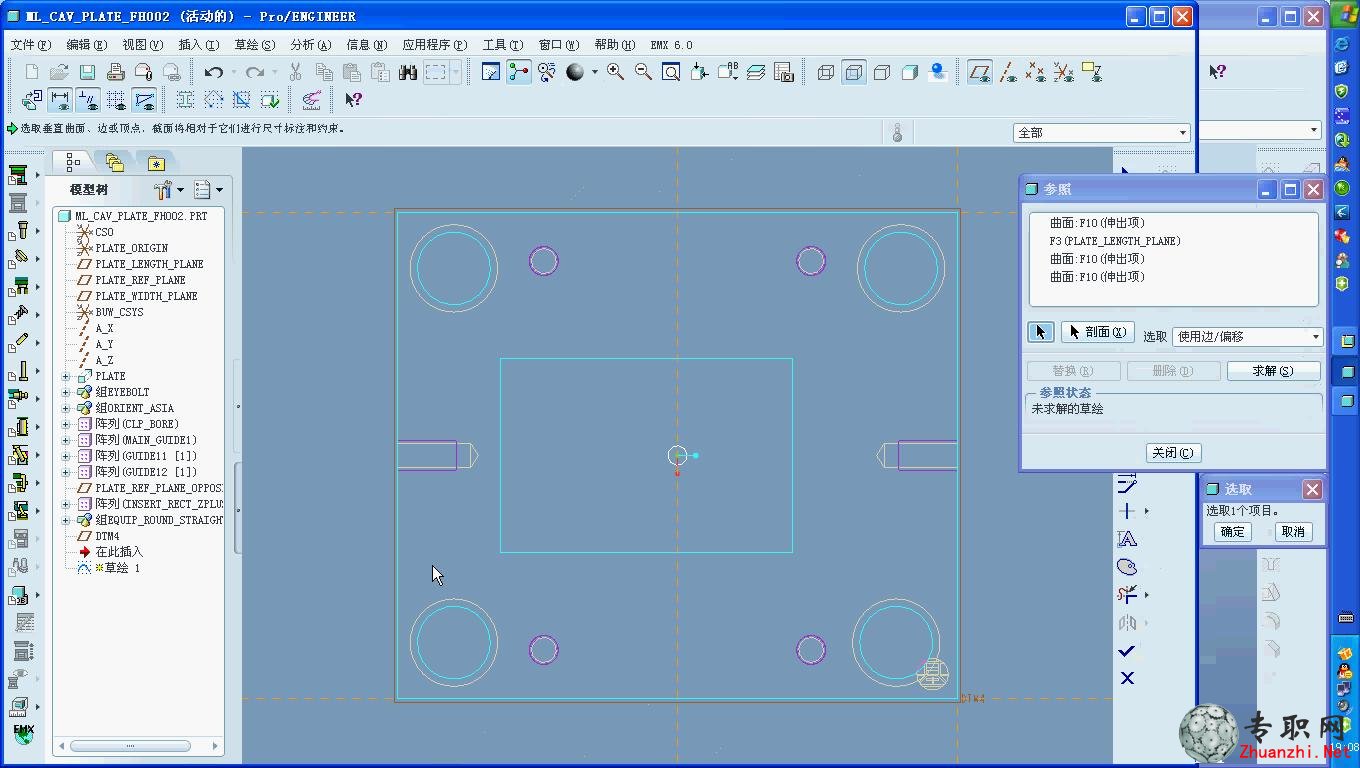The image size is (1360, 768).
Task: Select PLATE_LENGTH_PLANE in model tree
Action: tap(149, 264)
